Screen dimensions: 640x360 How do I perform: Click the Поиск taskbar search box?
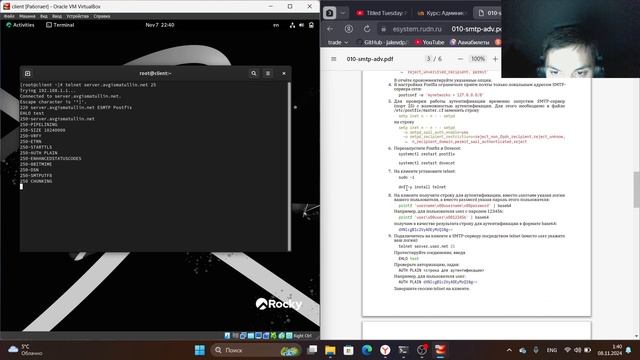click(x=256, y=350)
